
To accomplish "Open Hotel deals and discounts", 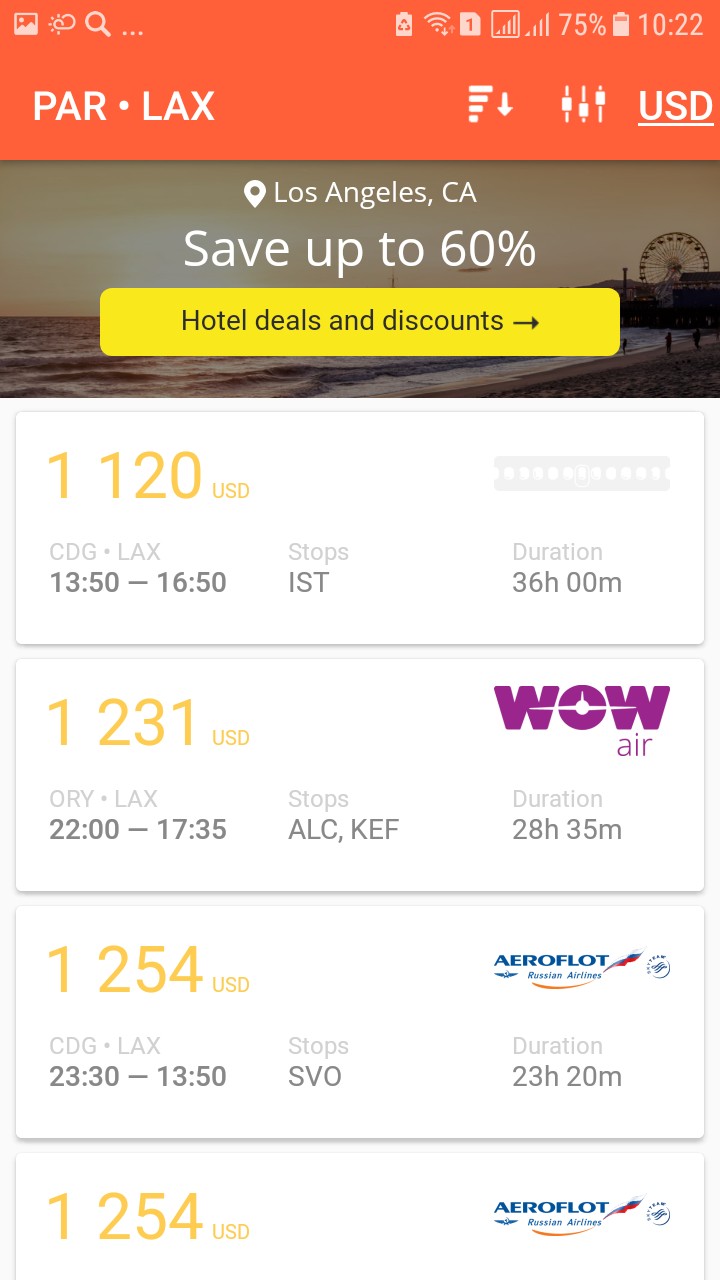I will click(x=360, y=321).
